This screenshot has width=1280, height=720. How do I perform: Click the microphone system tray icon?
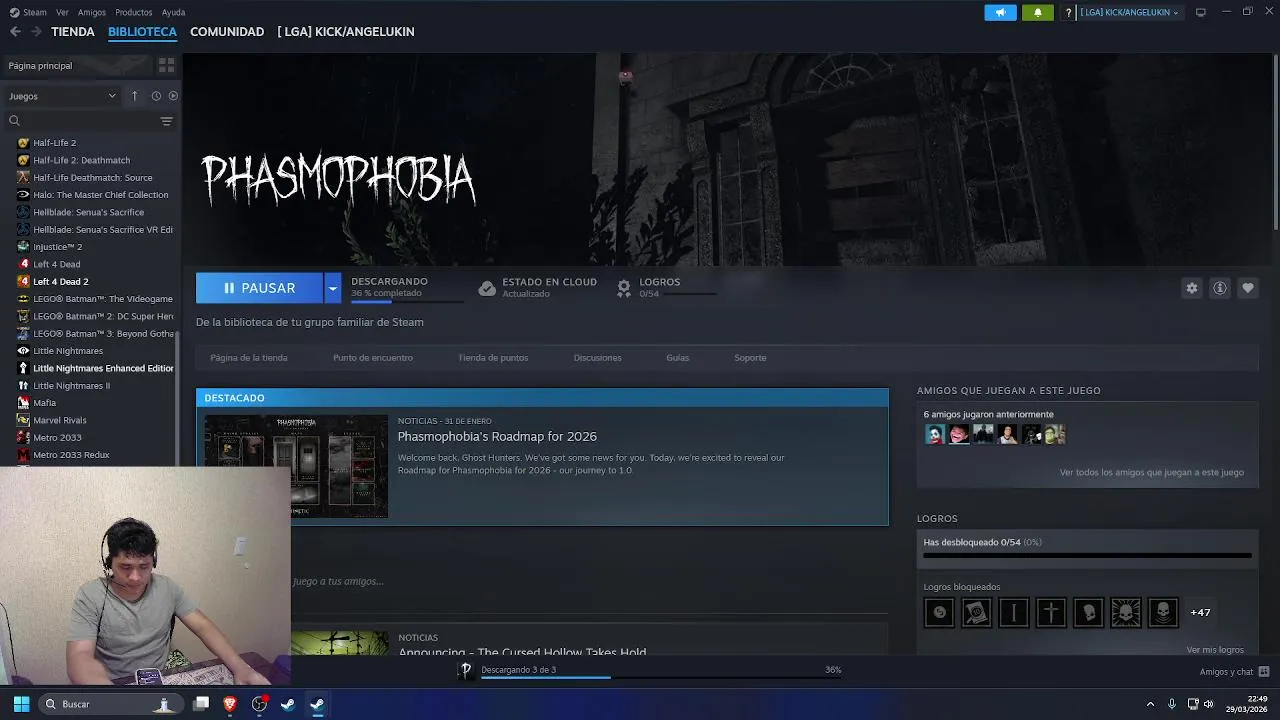[1171, 704]
